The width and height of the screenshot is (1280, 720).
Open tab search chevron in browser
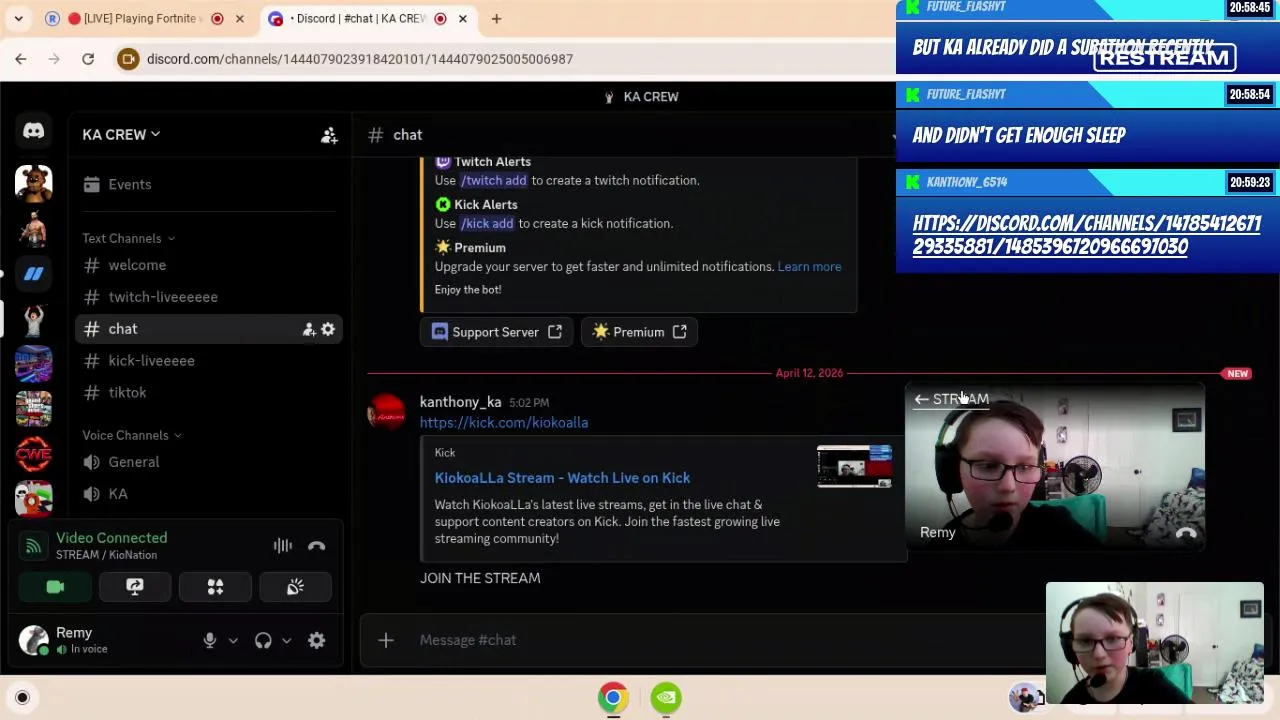18,19
